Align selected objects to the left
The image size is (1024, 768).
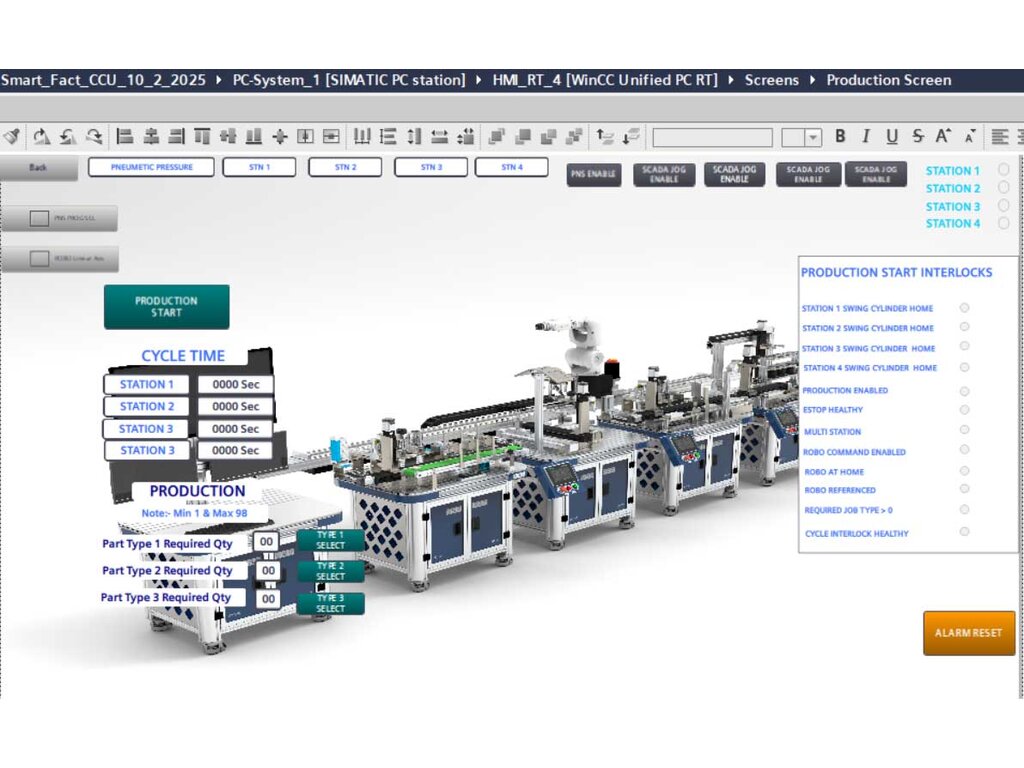pos(125,136)
